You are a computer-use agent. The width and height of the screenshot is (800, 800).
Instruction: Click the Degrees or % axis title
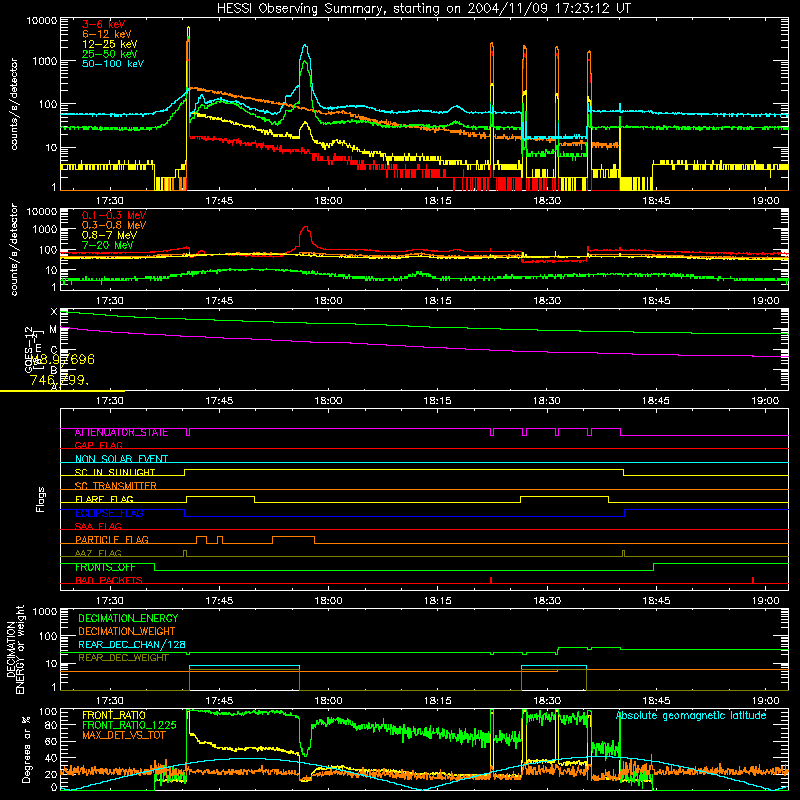click(x=26, y=749)
